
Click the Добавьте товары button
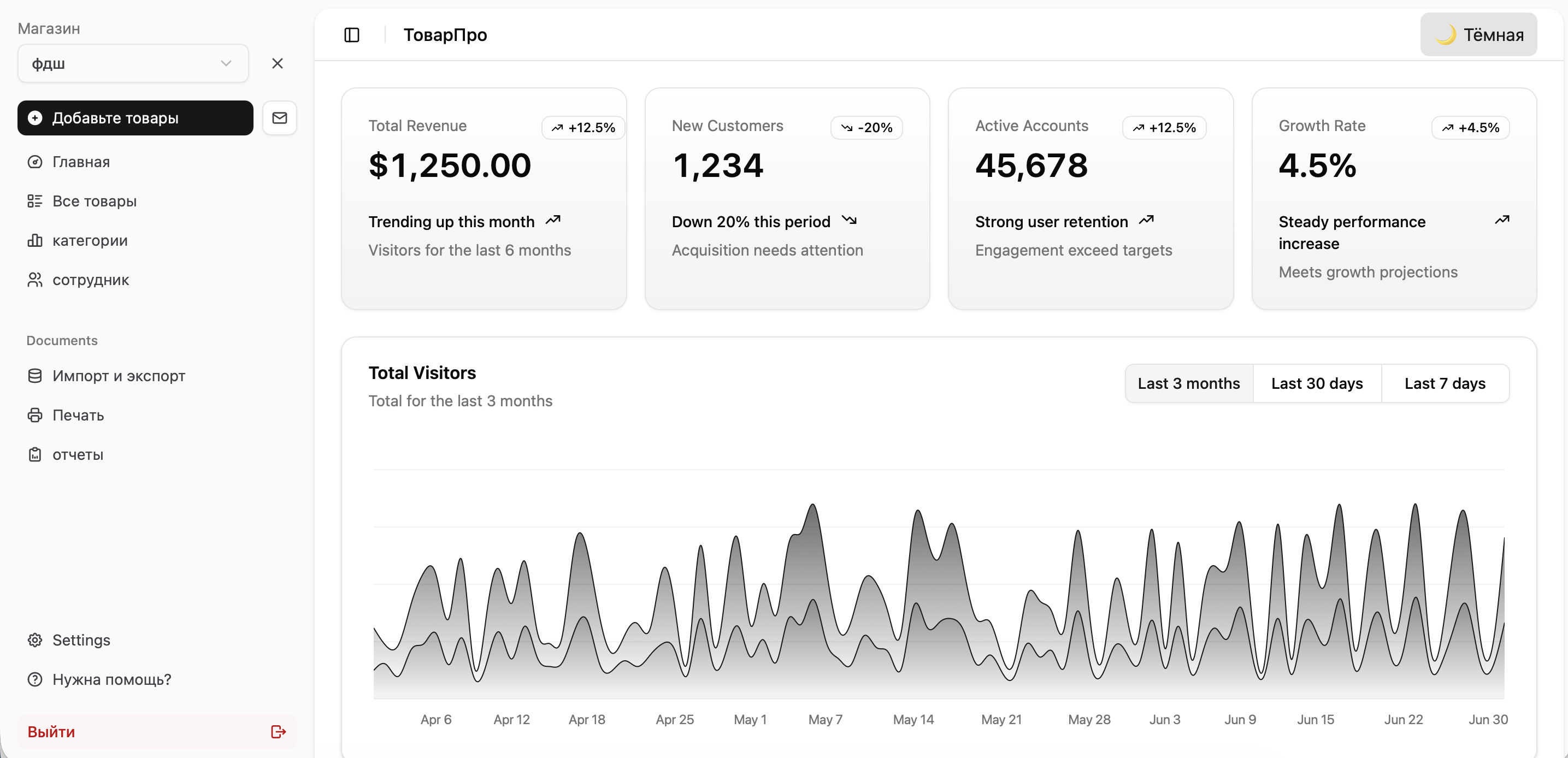tap(135, 118)
